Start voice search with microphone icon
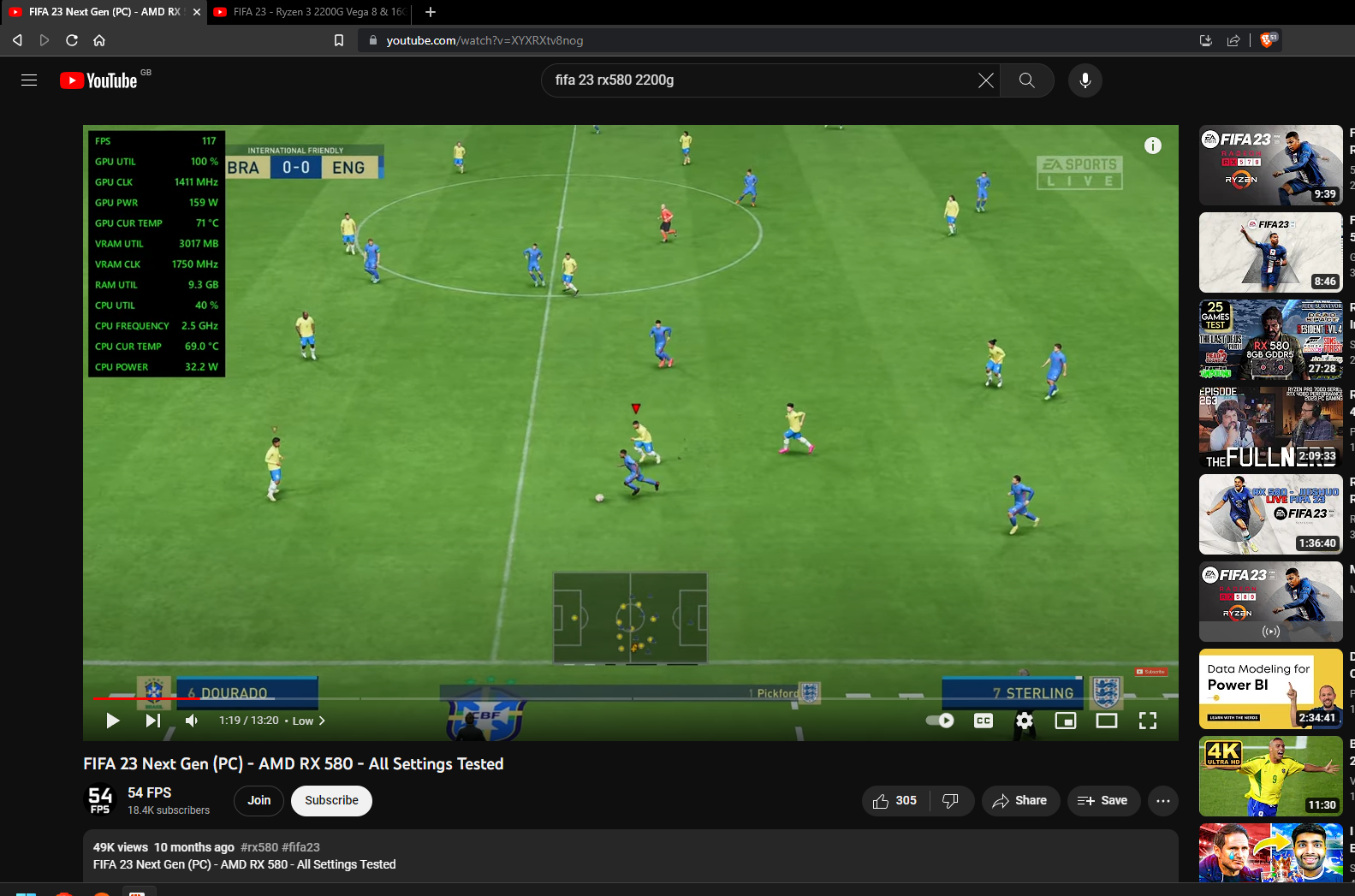1355x896 pixels. (1085, 80)
